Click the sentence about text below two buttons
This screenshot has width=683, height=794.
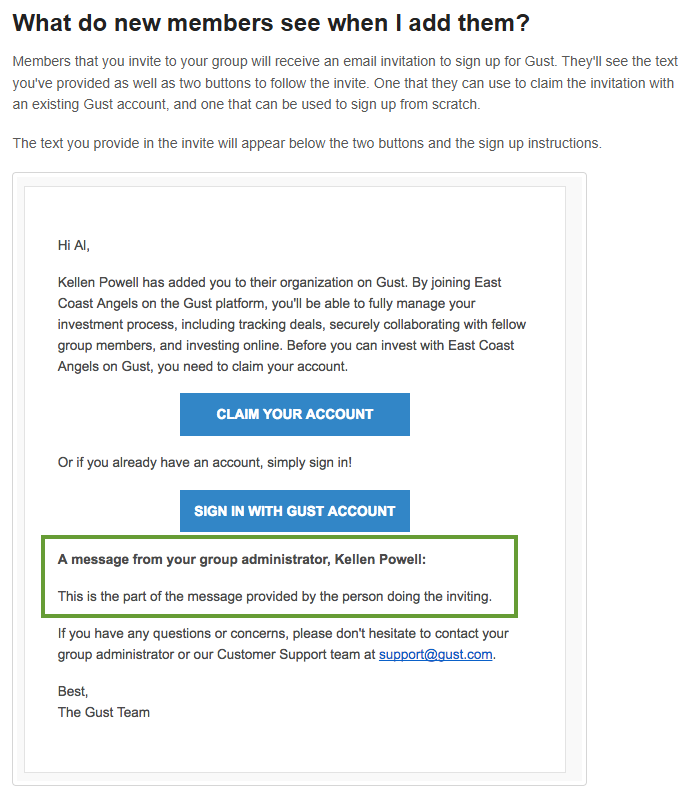pos(307,143)
